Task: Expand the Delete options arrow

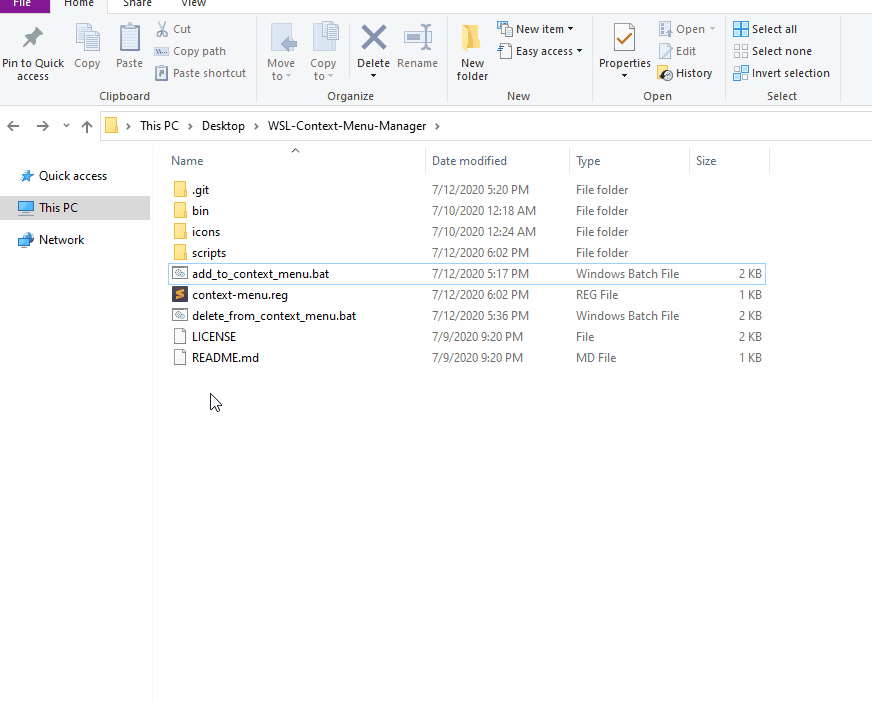Action: pyautogui.click(x=374, y=76)
